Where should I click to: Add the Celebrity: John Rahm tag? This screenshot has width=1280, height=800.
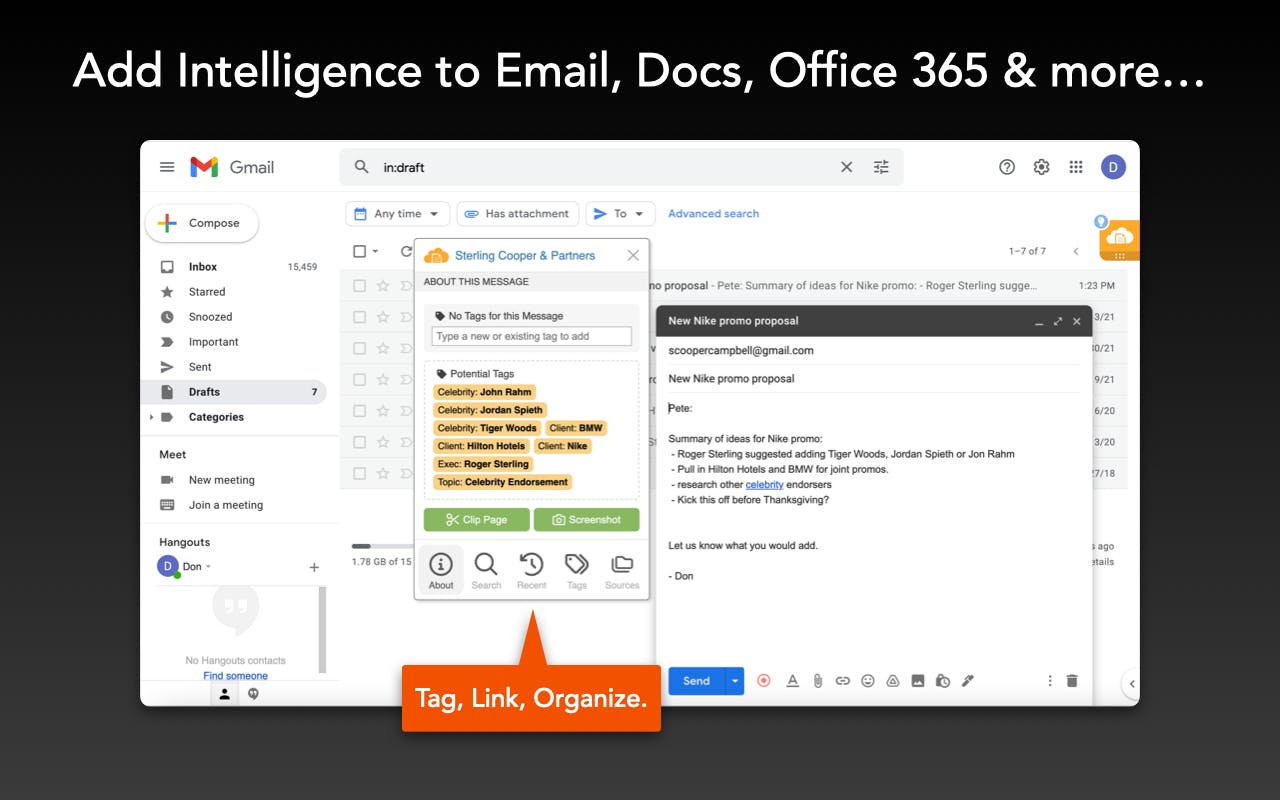[x=484, y=392]
